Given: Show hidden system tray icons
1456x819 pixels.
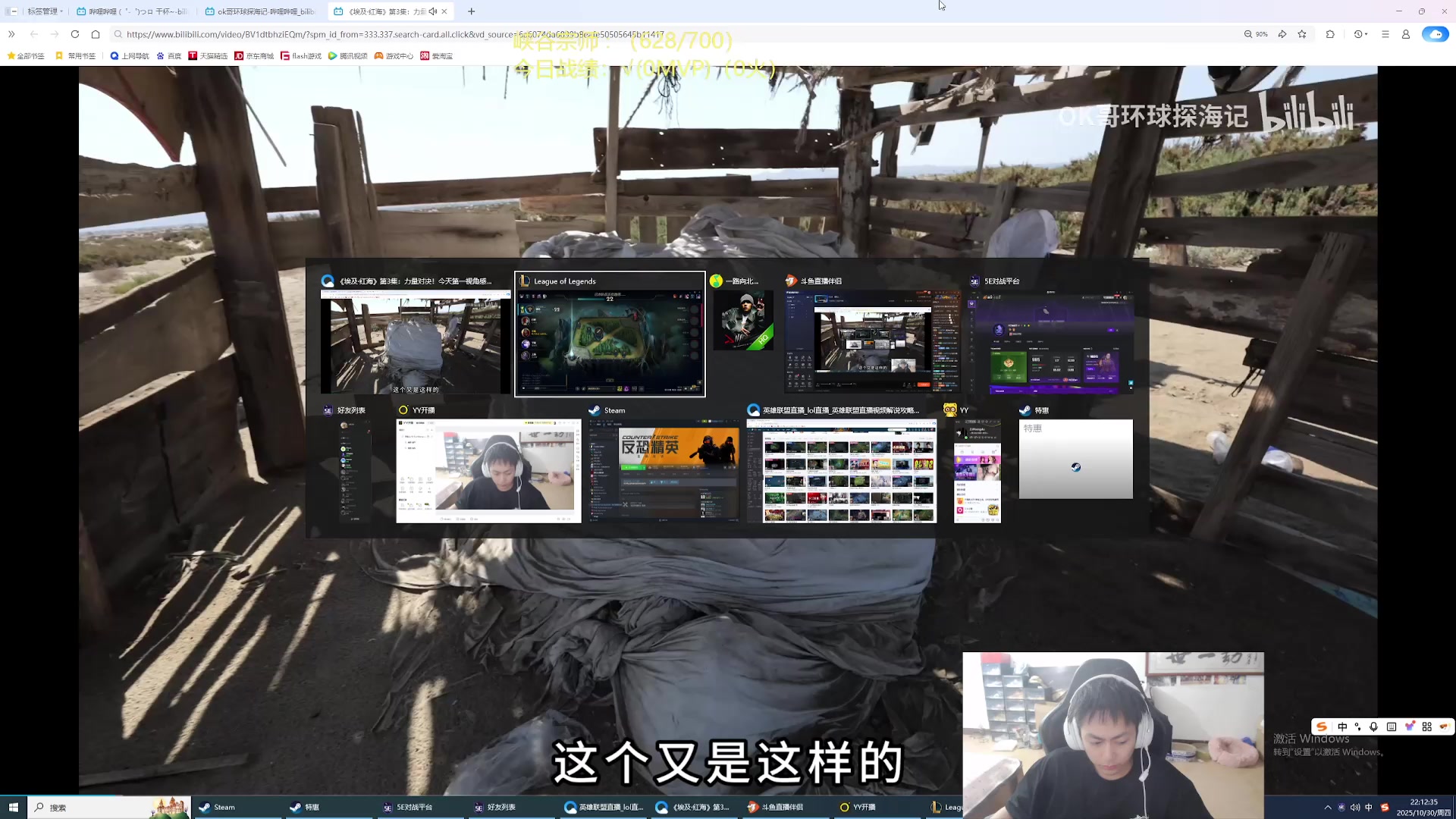Looking at the screenshot, I should click(1328, 808).
